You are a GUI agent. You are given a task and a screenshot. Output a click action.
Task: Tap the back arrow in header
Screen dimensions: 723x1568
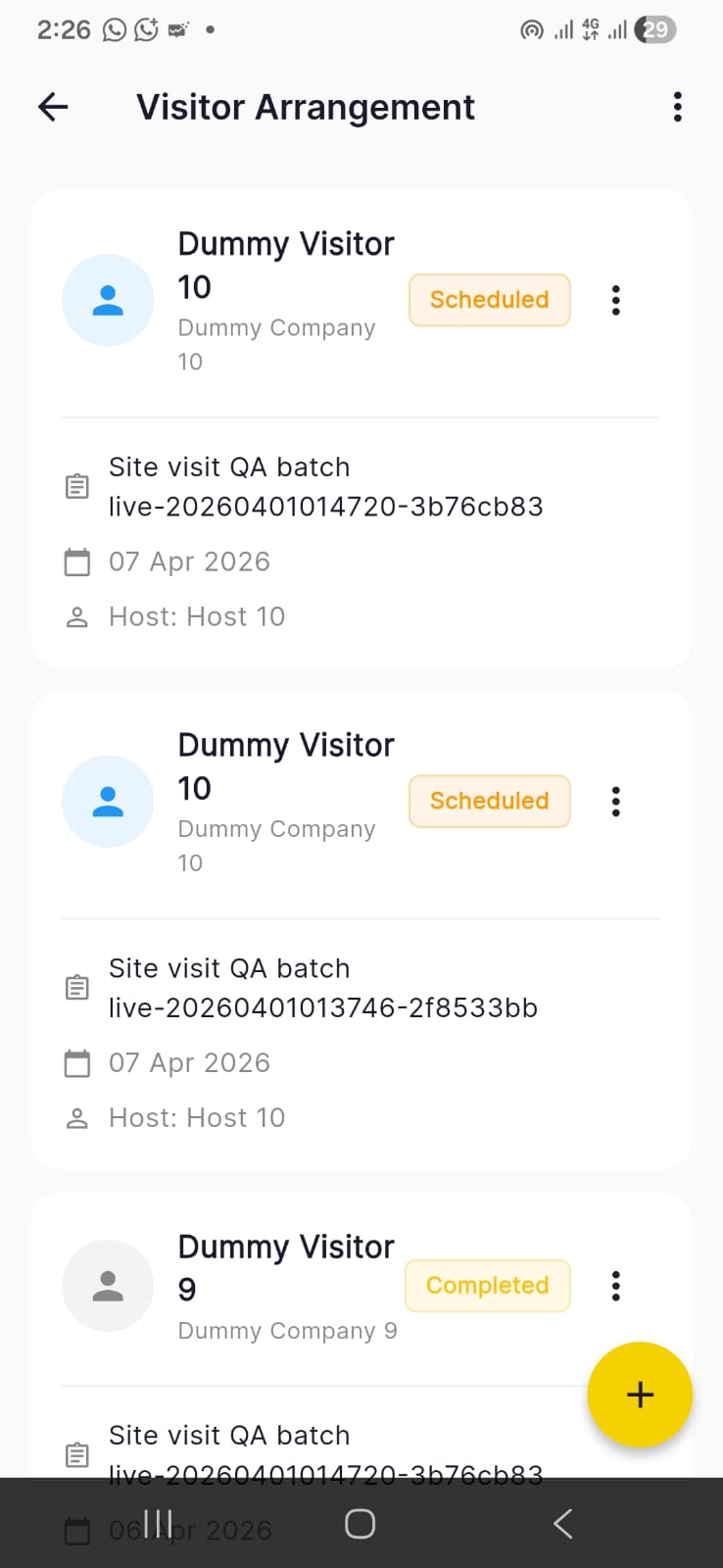(x=53, y=107)
